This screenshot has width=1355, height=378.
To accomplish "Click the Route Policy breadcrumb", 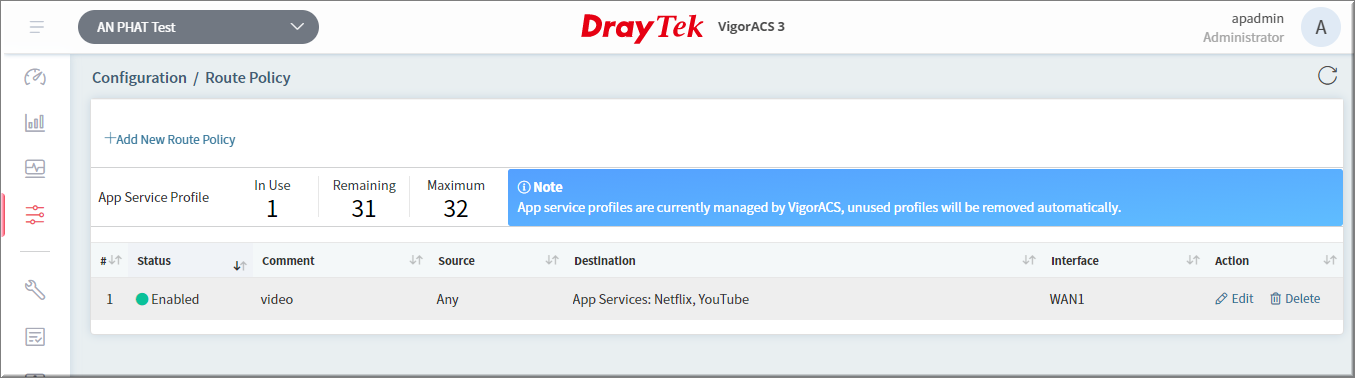I will tap(248, 77).
